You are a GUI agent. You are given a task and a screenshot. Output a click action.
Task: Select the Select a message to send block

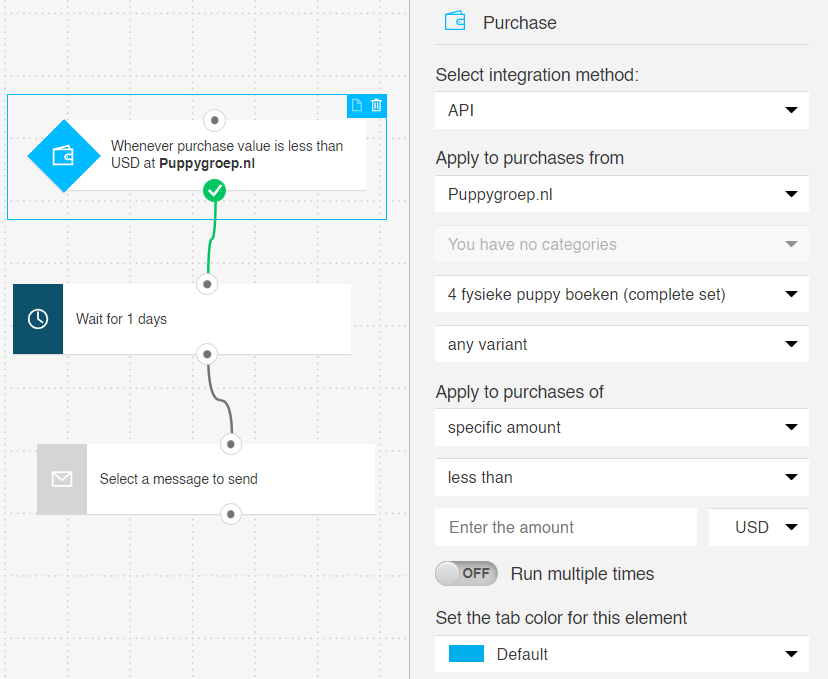tap(206, 479)
